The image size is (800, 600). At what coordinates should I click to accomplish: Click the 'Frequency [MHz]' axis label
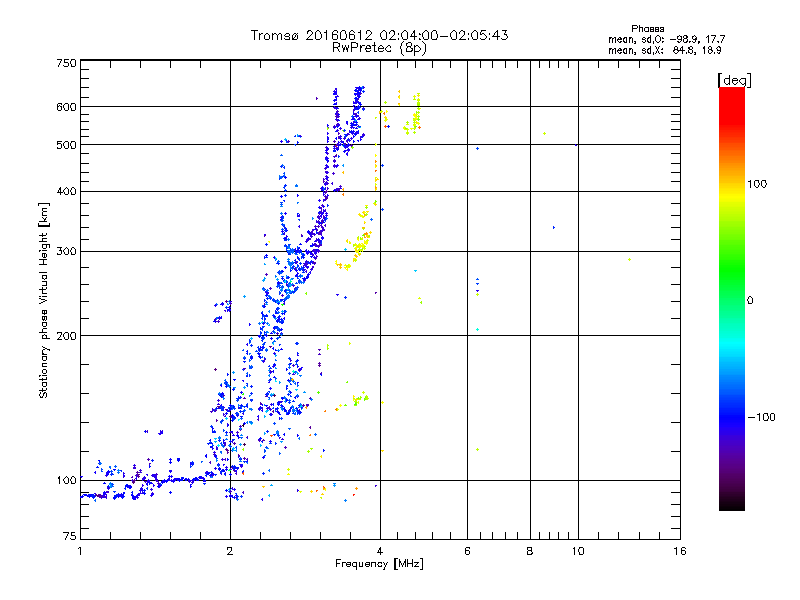tap(379, 564)
